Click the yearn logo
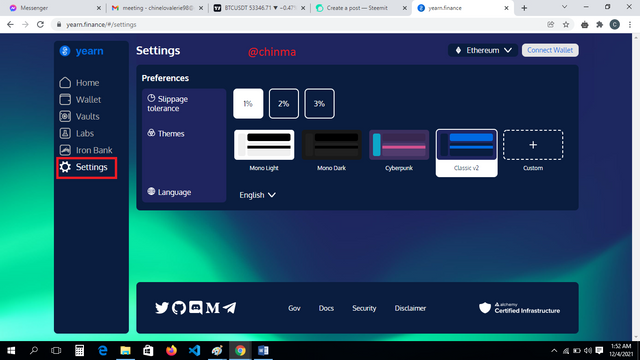640x360 pixels. click(x=81, y=51)
